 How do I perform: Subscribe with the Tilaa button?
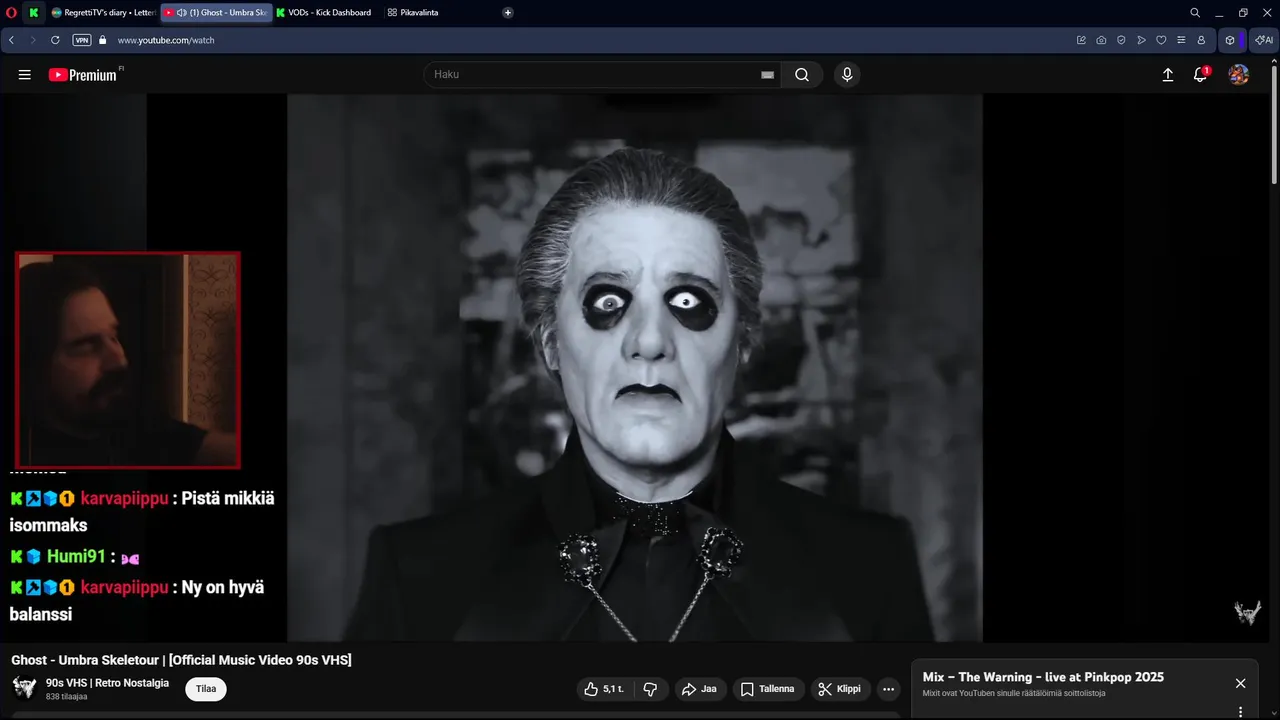click(x=206, y=689)
